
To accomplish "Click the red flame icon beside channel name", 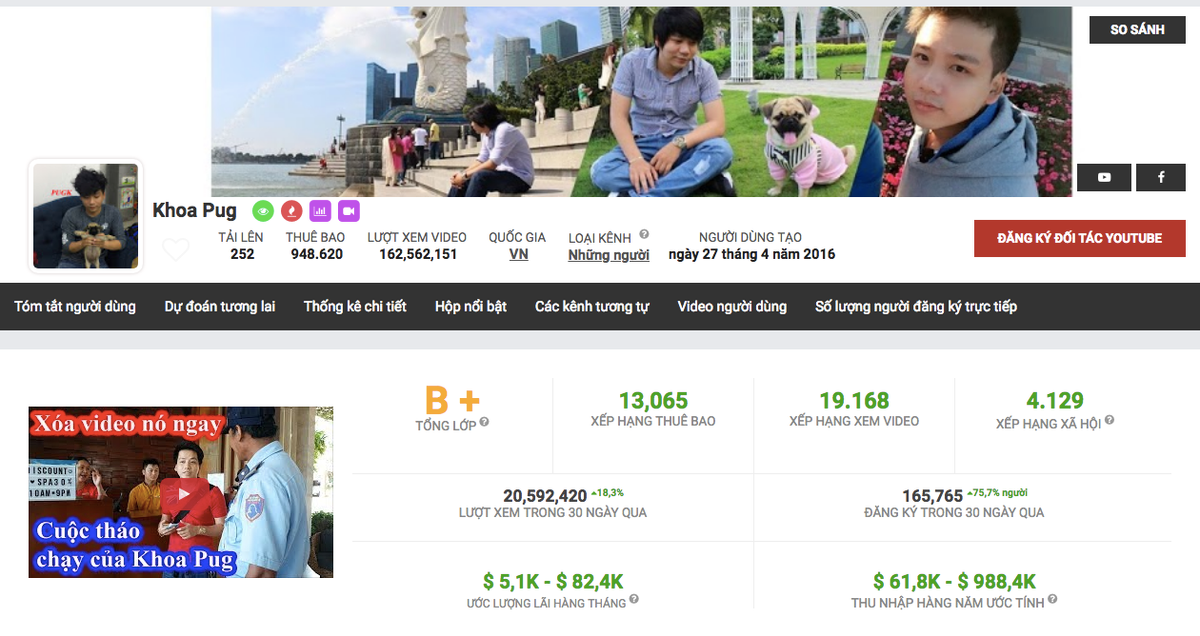I will (291, 211).
